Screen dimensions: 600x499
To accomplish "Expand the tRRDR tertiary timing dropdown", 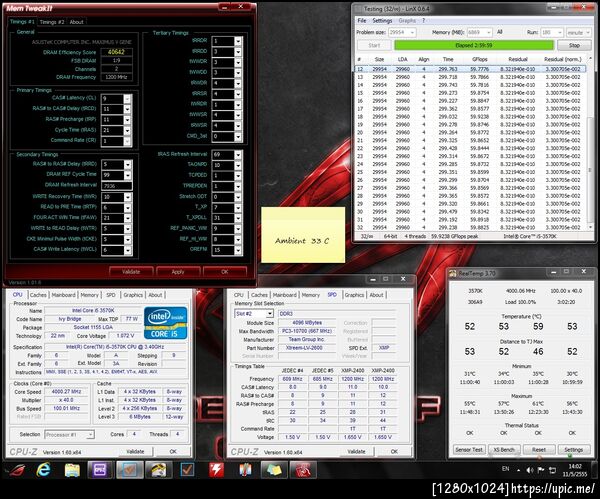I will point(238,41).
